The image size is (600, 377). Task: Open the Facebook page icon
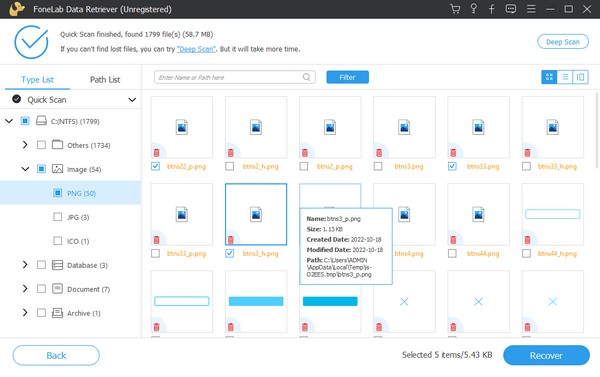point(491,9)
